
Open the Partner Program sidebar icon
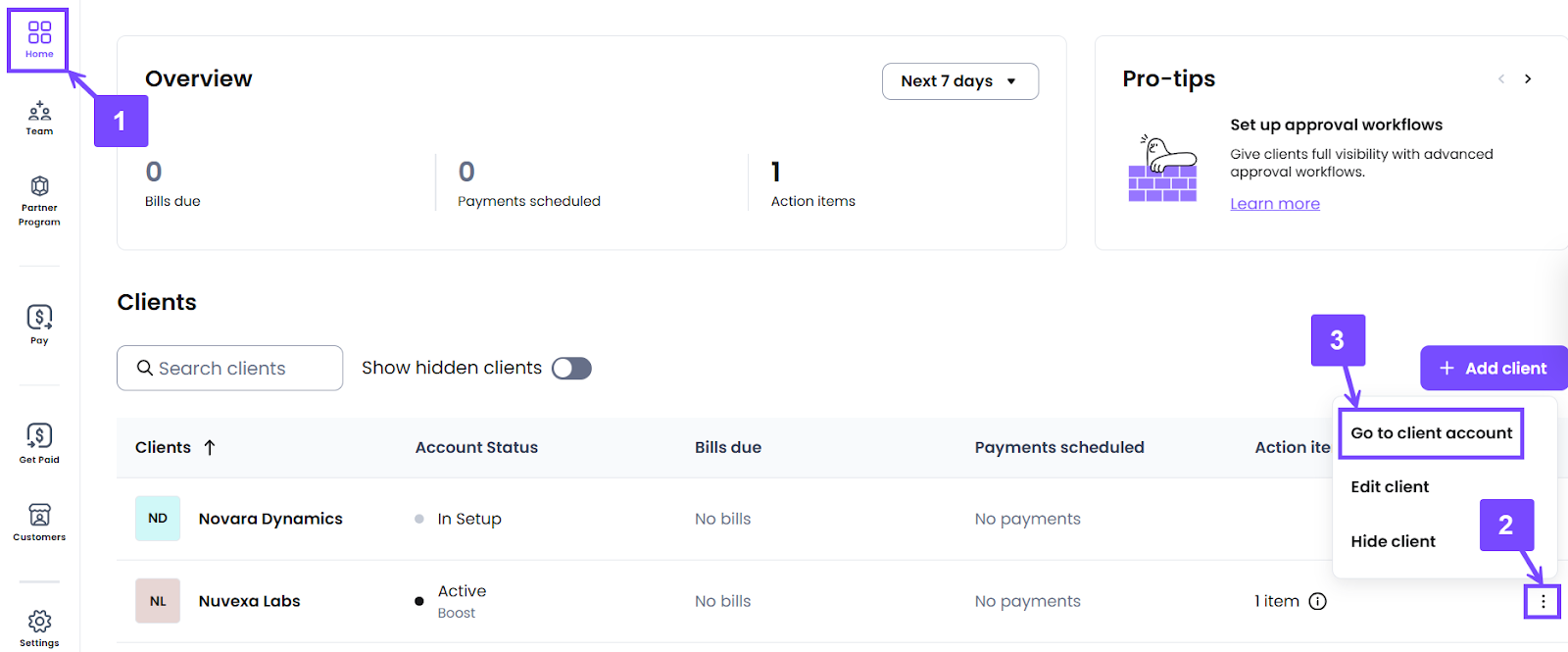(39, 201)
